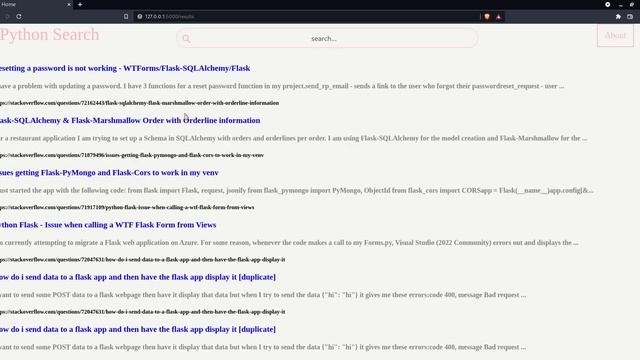Open the Brave Rewards triangle icon
This screenshot has height=360, width=640.
click(x=498, y=17)
